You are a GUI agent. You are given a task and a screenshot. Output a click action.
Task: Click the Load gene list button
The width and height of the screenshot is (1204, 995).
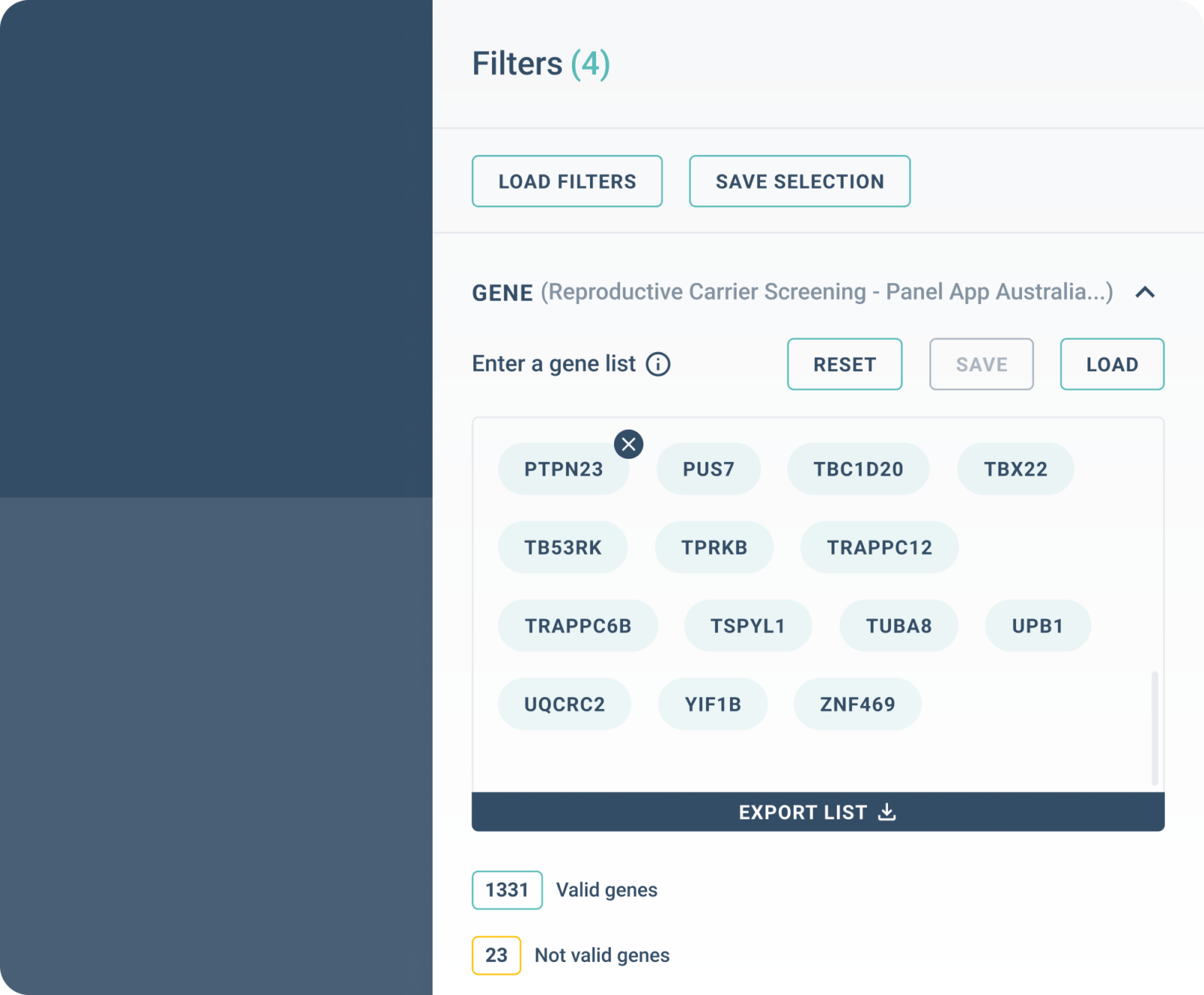tap(1111, 364)
